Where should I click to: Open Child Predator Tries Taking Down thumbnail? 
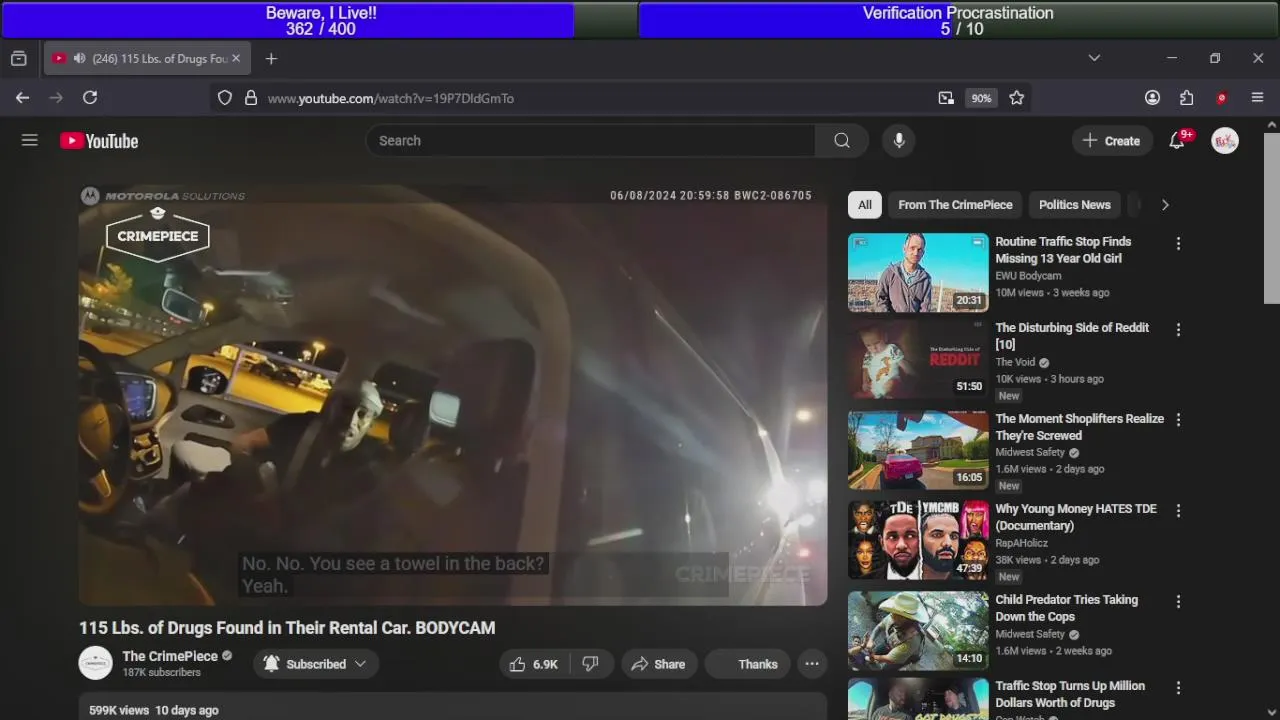pyautogui.click(x=918, y=631)
